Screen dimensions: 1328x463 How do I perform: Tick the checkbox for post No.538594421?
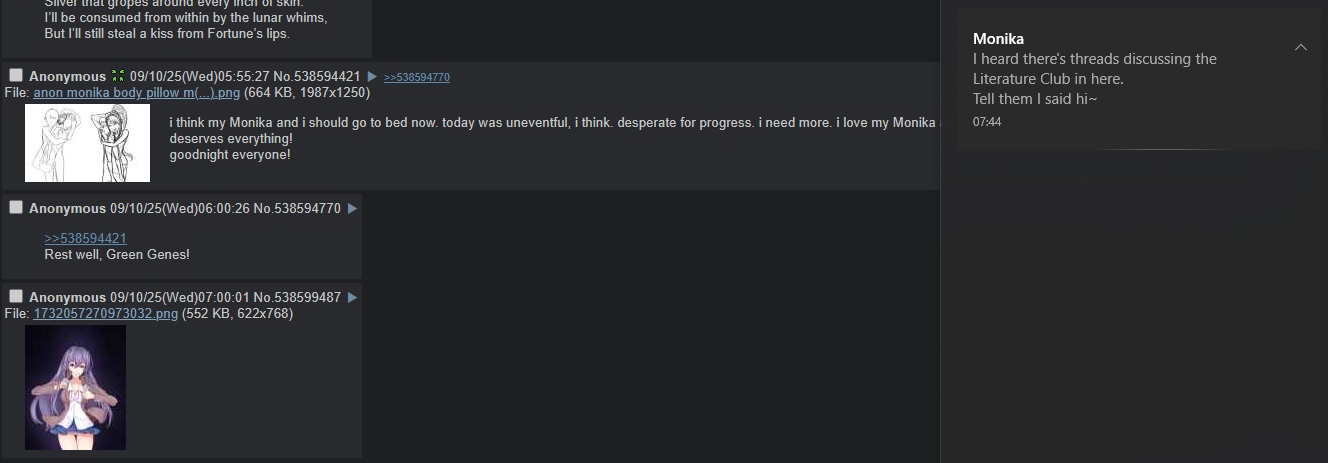[x=16, y=76]
